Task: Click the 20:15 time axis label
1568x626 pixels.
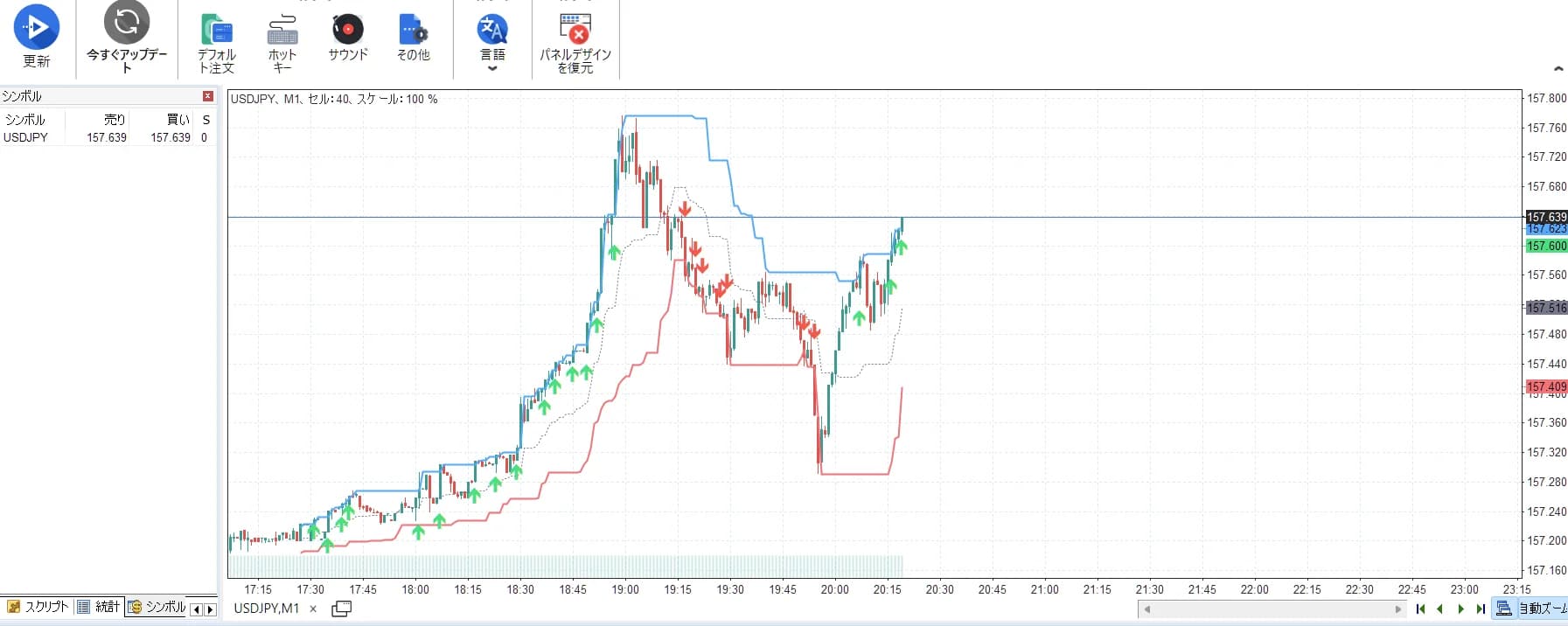Action: tap(887, 590)
